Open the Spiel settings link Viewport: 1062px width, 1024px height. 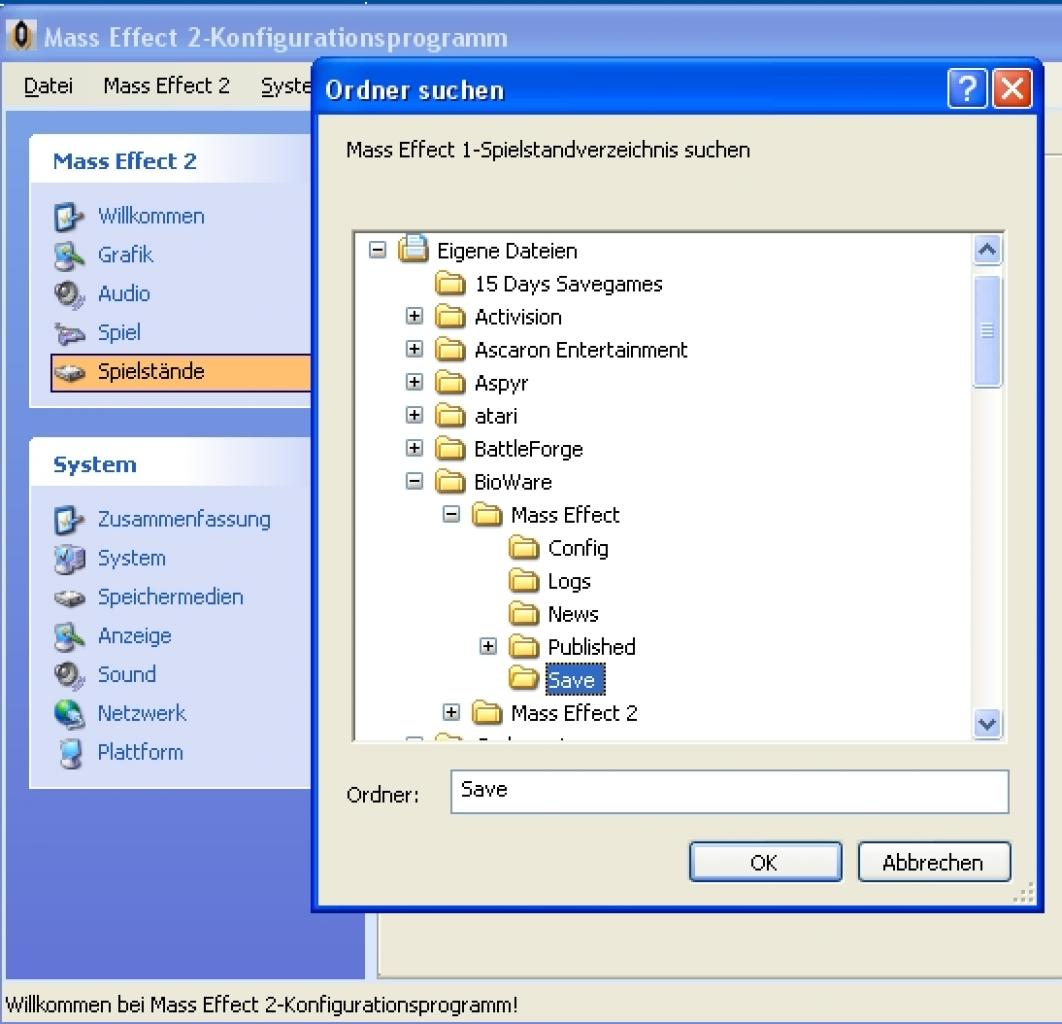pyautogui.click(x=119, y=333)
